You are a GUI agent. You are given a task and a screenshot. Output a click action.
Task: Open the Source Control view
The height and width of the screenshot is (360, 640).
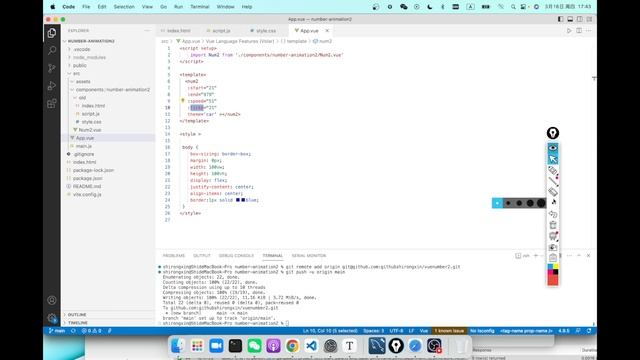click(x=52, y=68)
